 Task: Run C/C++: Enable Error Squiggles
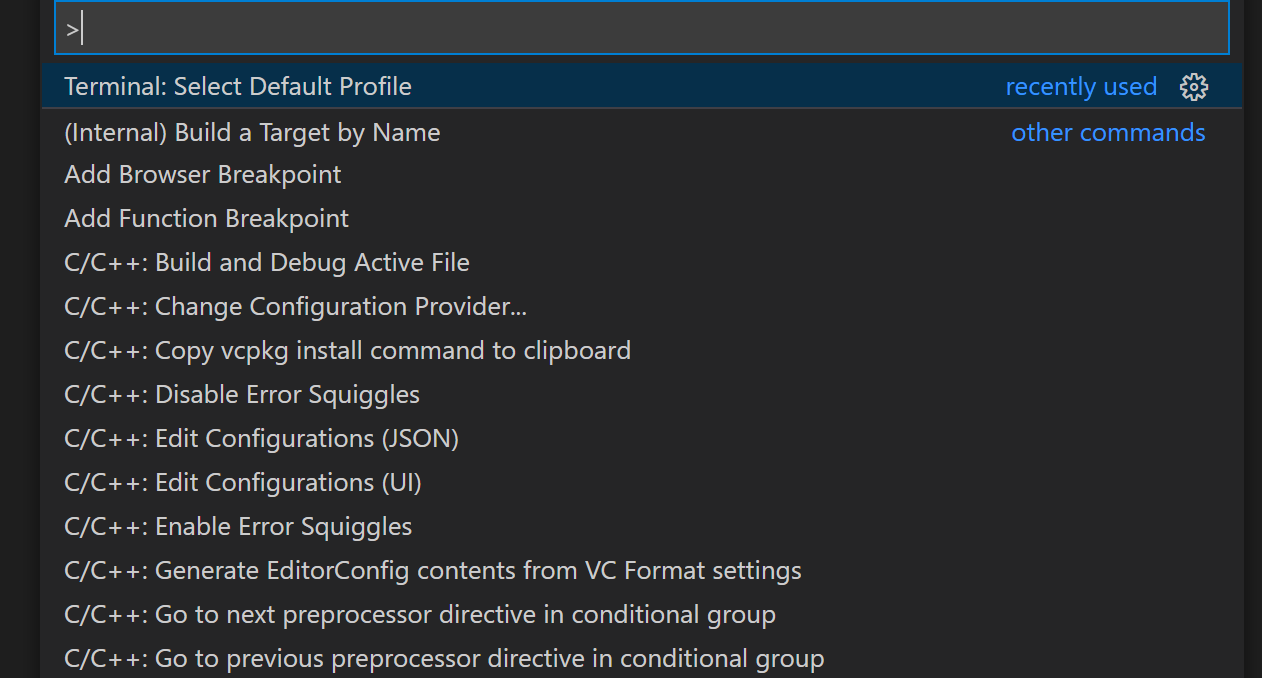click(238, 527)
